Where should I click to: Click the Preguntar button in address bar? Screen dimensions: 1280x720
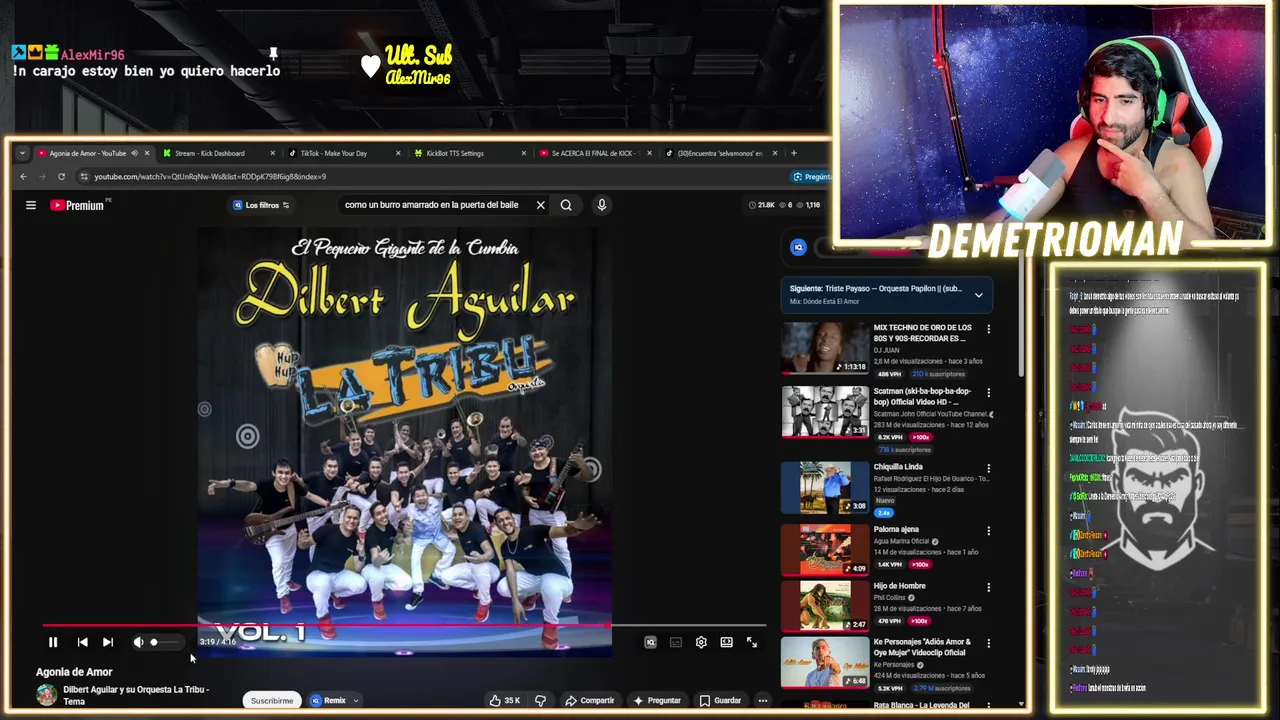tap(811, 176)
